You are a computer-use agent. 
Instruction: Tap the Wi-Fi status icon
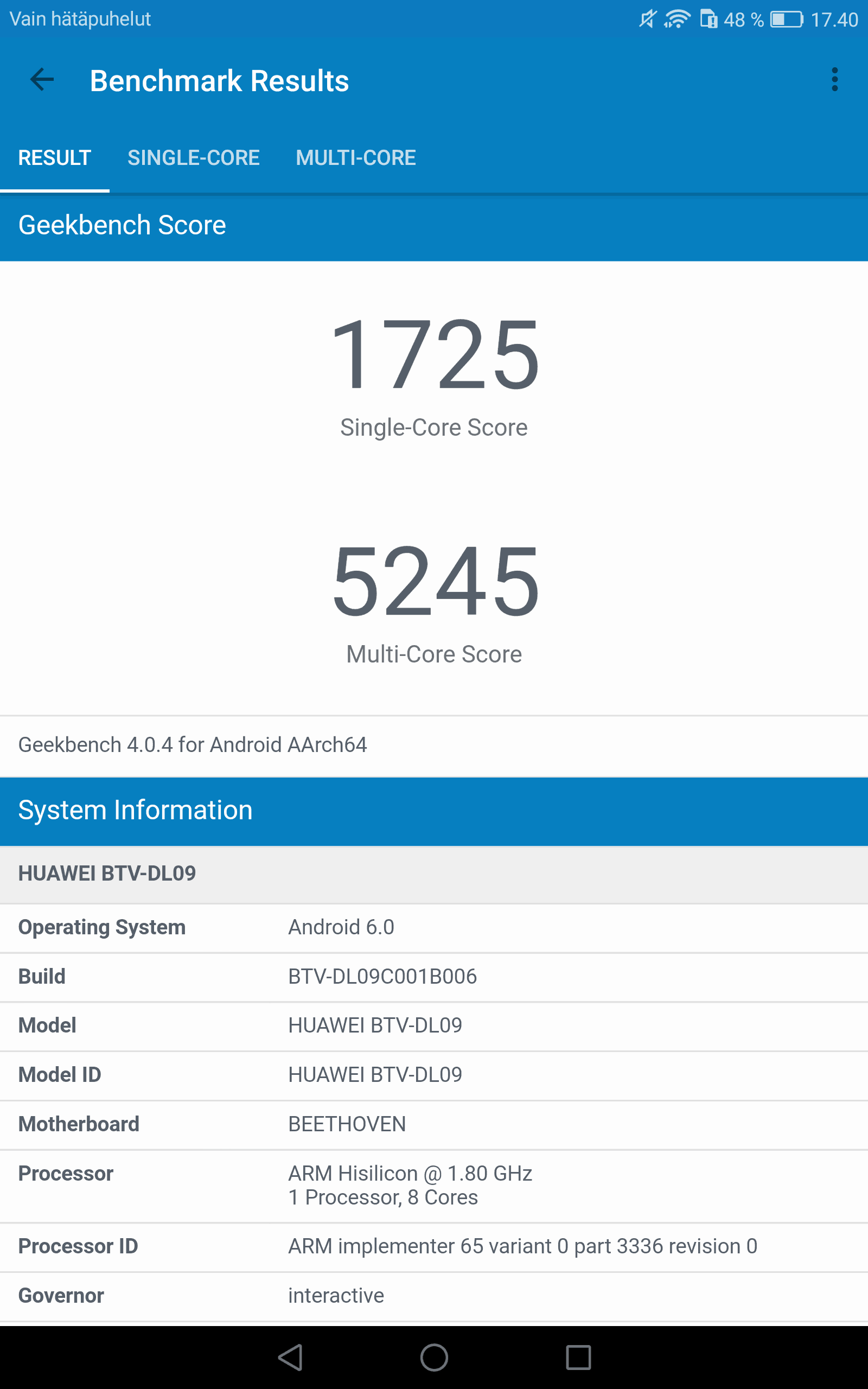(677, 20)
